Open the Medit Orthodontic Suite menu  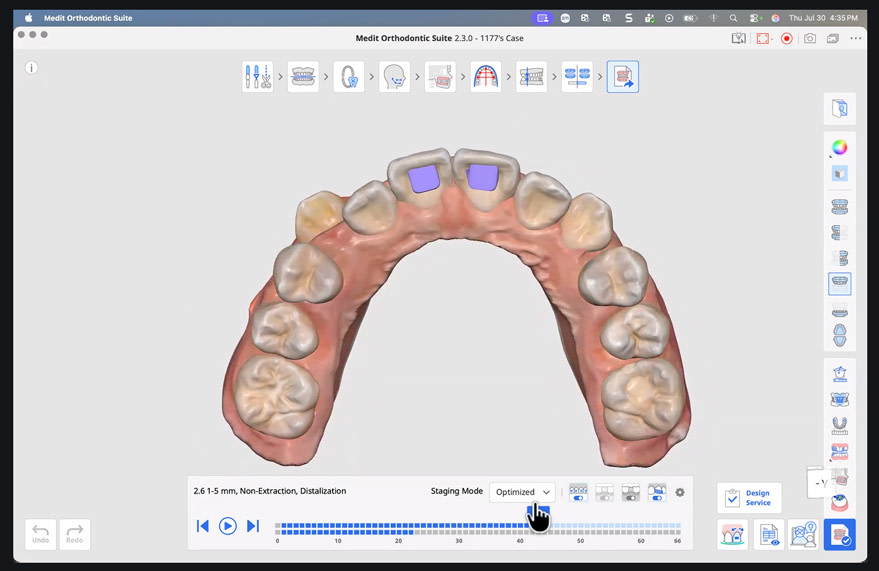click(88, 18)
